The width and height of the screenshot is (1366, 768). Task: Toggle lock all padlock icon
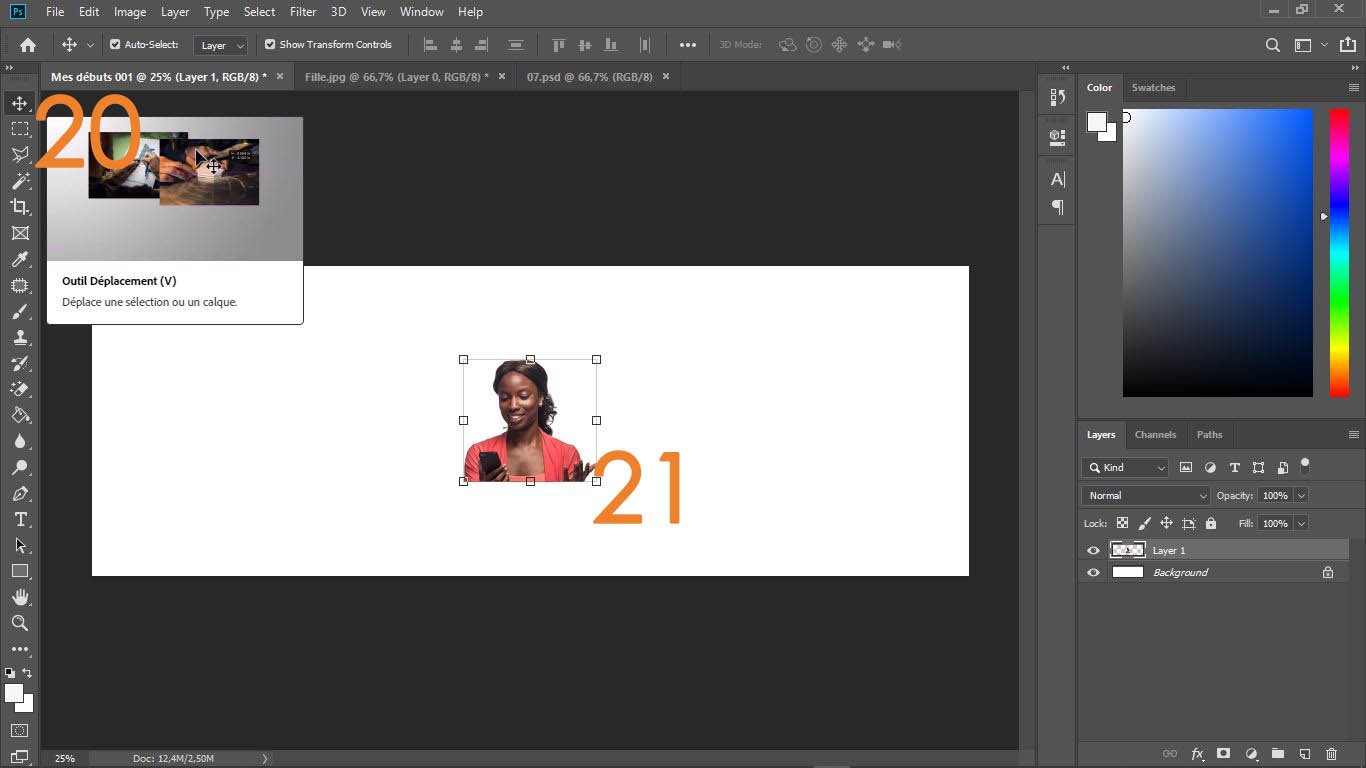click(1211, 523)
